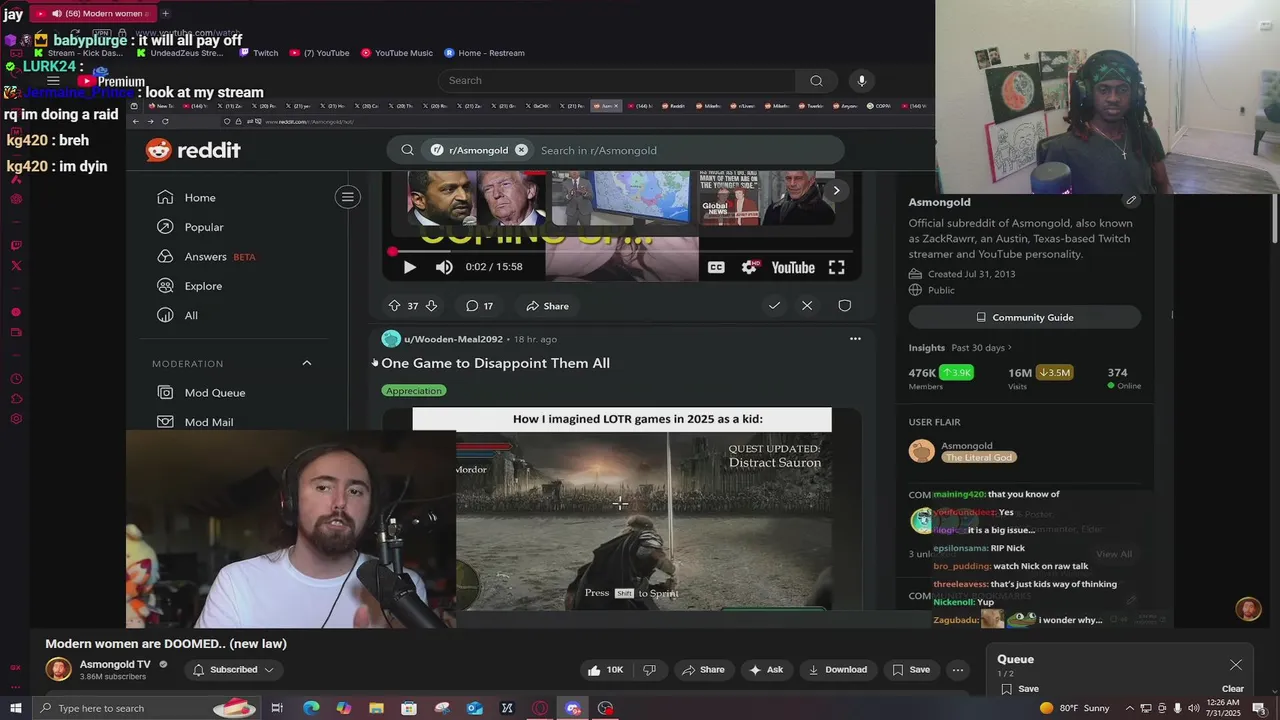Activate YouTube voice search microphone
Viewport: 1280px width, 720px height.
tap(862, 80)
